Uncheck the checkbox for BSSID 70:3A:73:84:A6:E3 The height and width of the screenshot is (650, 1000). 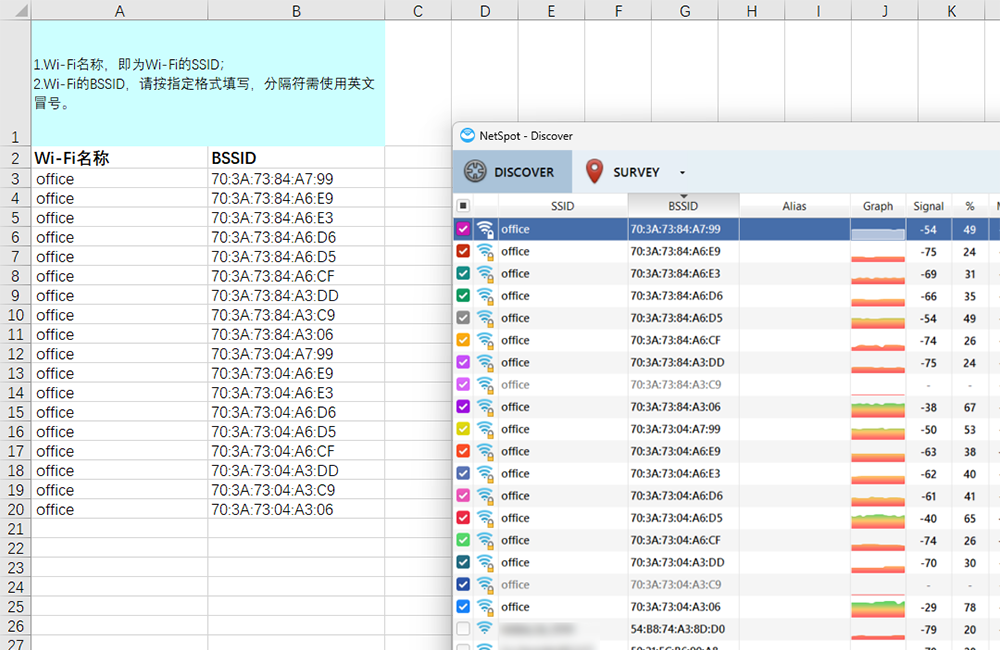(x=463, y=274)
